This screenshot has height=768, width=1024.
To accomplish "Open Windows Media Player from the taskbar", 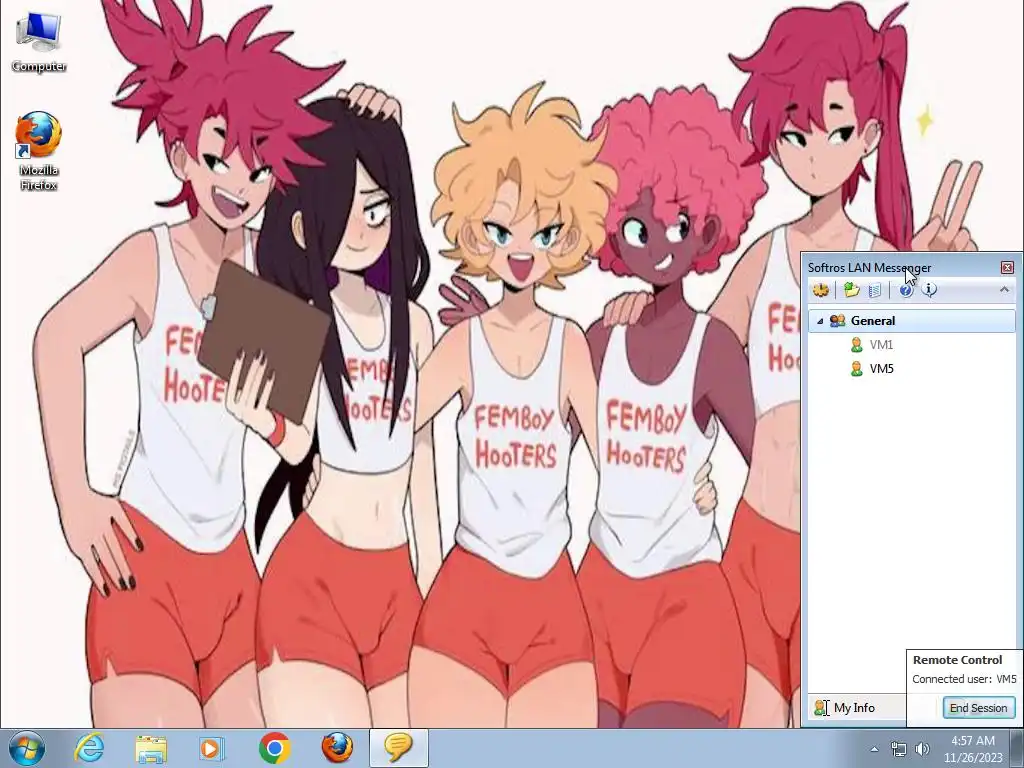I will coord(212,748).
